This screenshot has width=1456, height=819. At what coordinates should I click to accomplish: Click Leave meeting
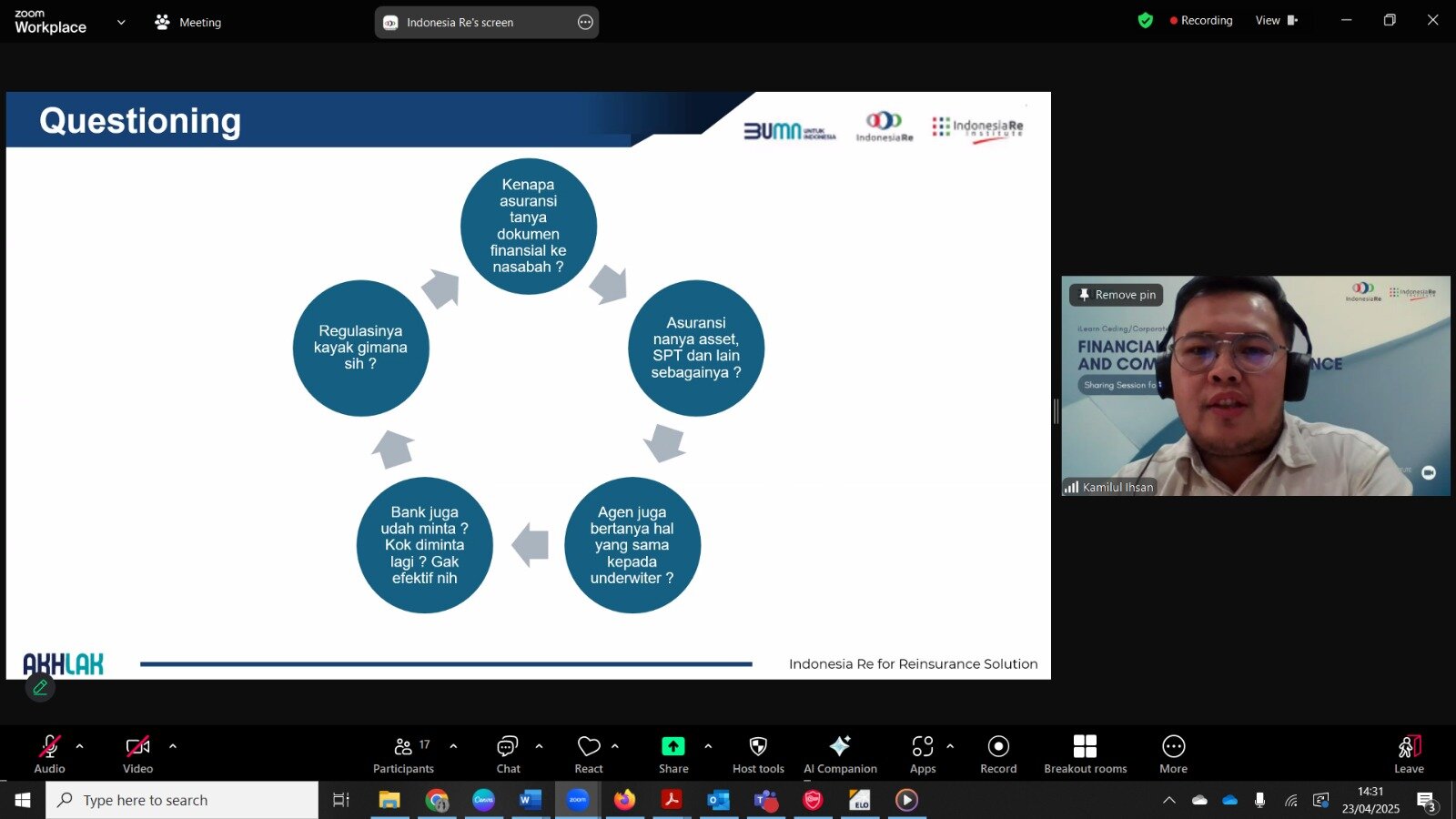1409,754
